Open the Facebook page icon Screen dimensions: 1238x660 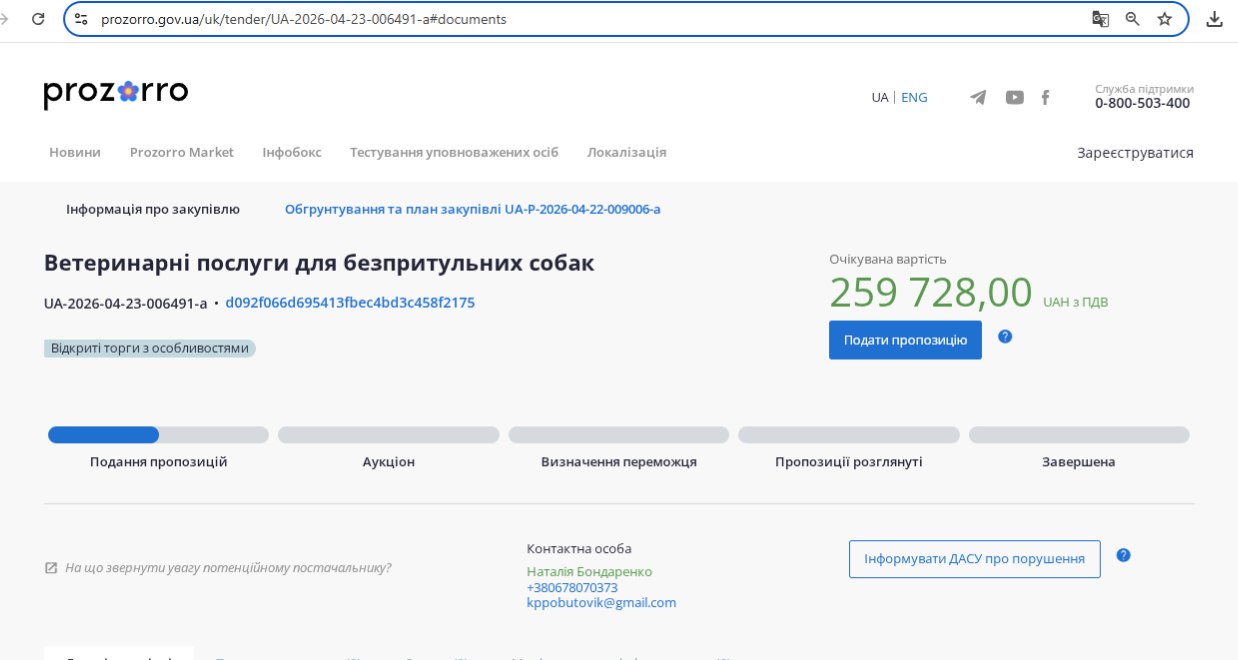tap(1046, 97)
